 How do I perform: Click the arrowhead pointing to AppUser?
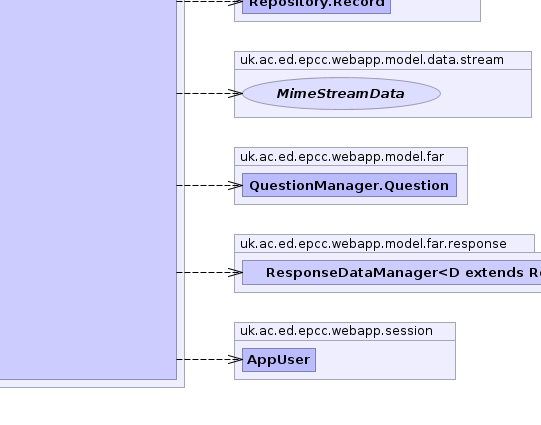236,359
